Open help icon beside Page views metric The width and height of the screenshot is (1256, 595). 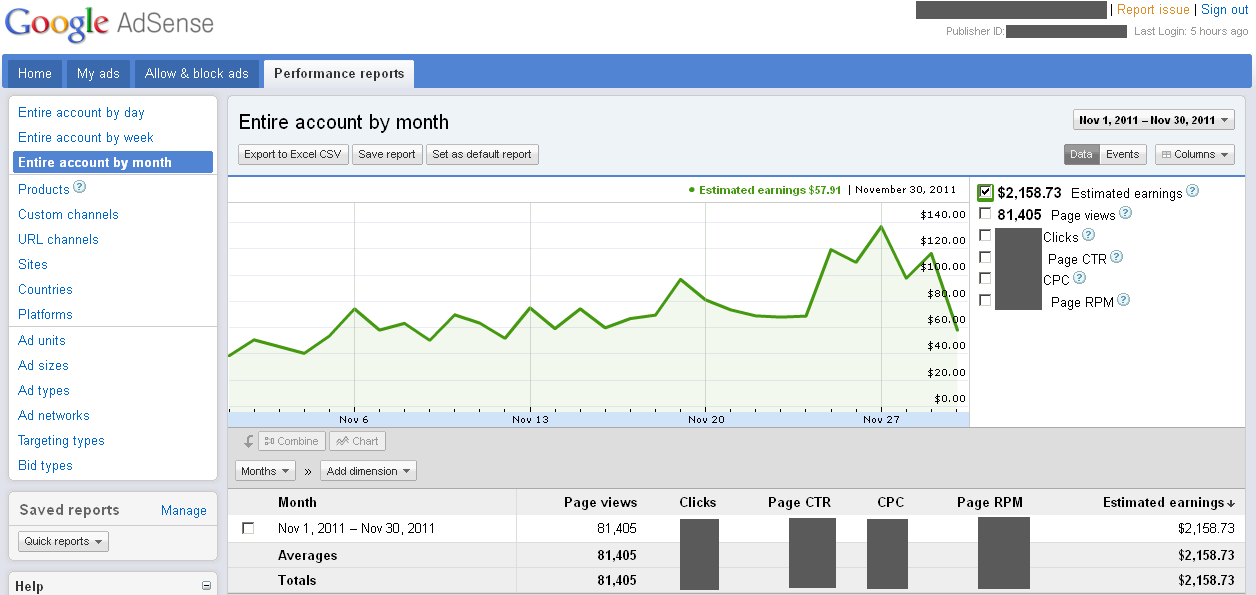(x=1125, y=213)
